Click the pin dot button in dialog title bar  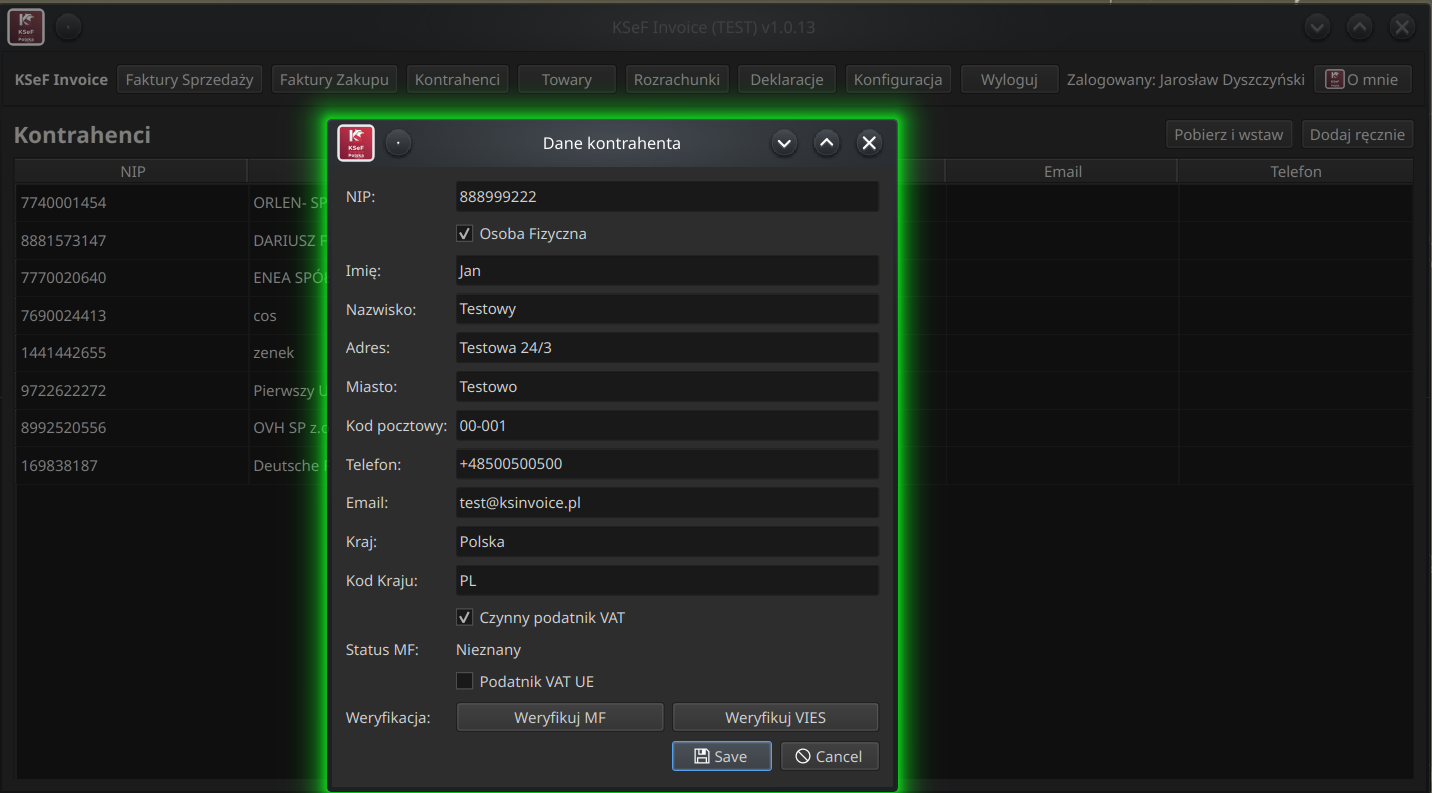[x=398, y=143]
